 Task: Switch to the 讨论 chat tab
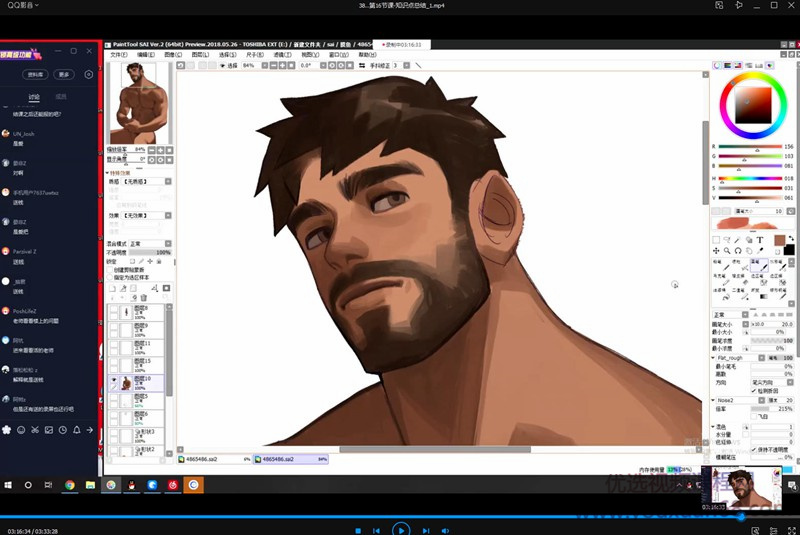pyautogui.click(x=34, y=97)
